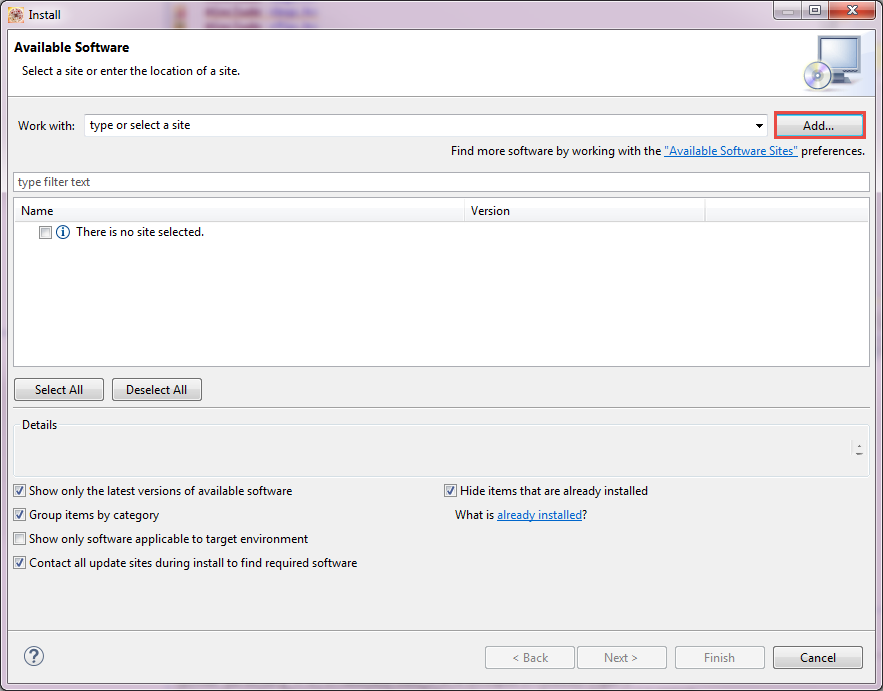
Task: Toggle Group items by category checkbox
Action: coord(20,515)
